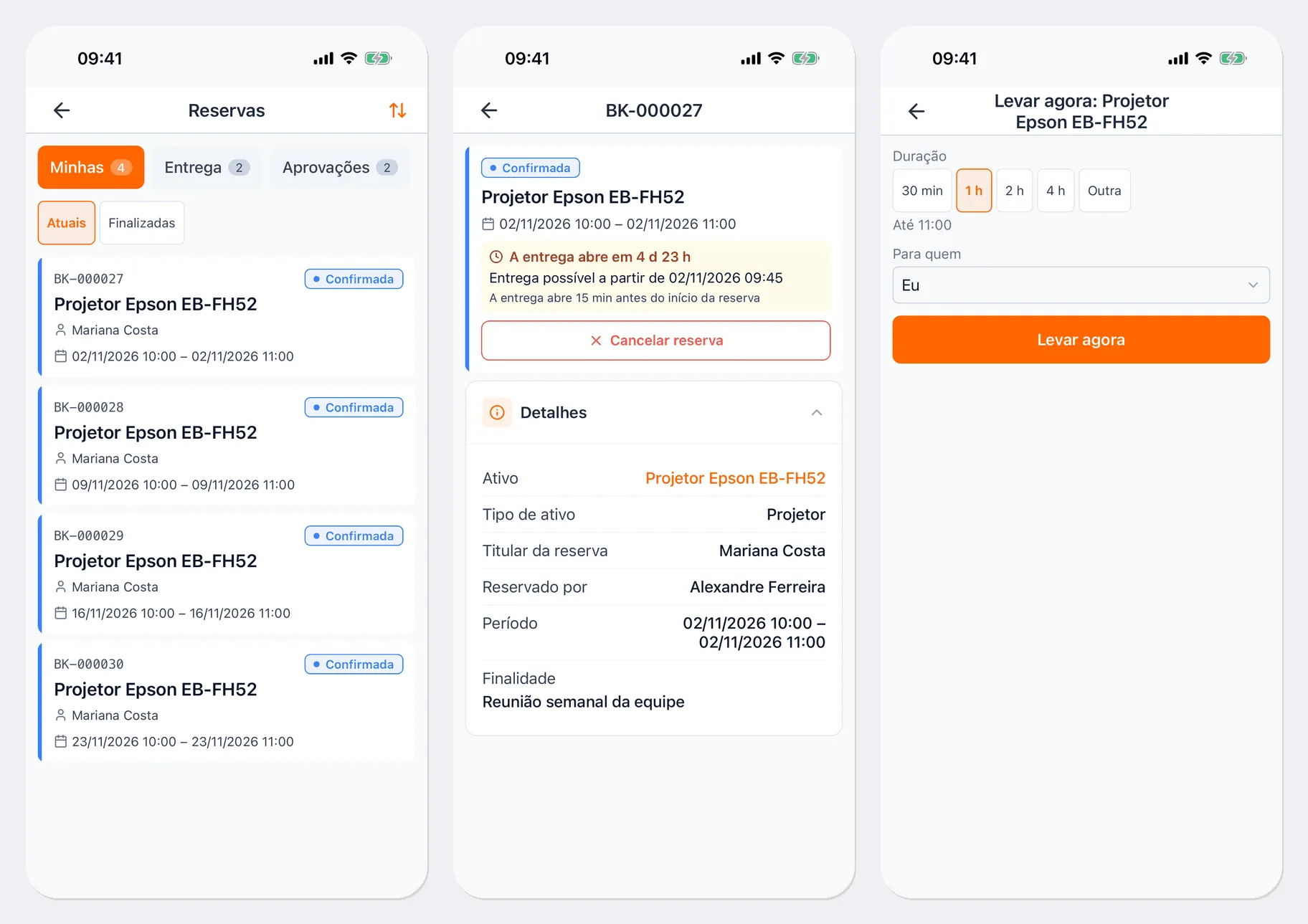Go back from the BK-000027 detail screen

pos(489,110)
